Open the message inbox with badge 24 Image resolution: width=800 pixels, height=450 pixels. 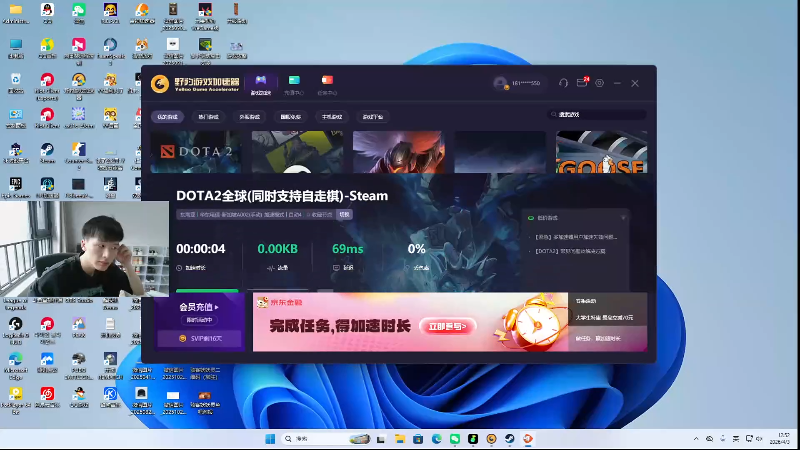pyautogui.click(x=582, y=83)
